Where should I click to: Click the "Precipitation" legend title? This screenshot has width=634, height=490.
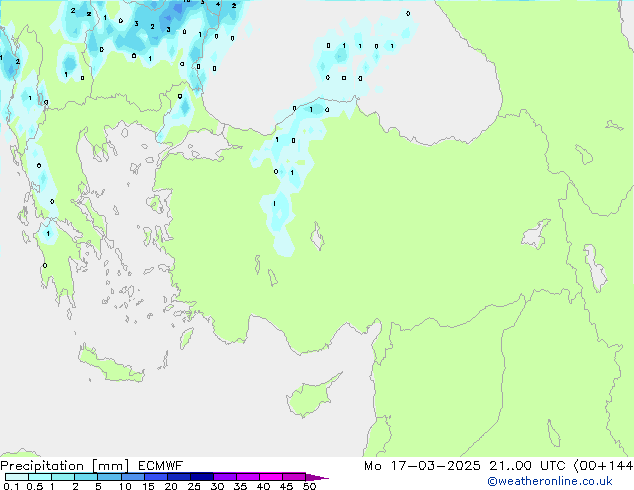(42, 466)
